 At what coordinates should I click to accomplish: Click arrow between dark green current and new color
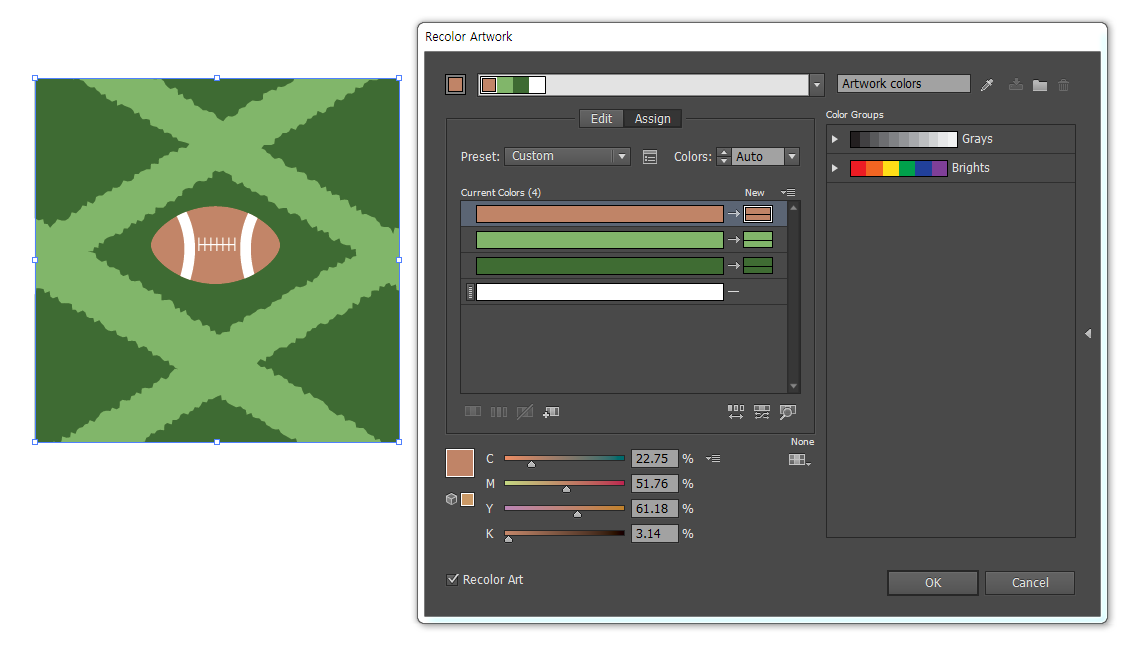[733, 266]
